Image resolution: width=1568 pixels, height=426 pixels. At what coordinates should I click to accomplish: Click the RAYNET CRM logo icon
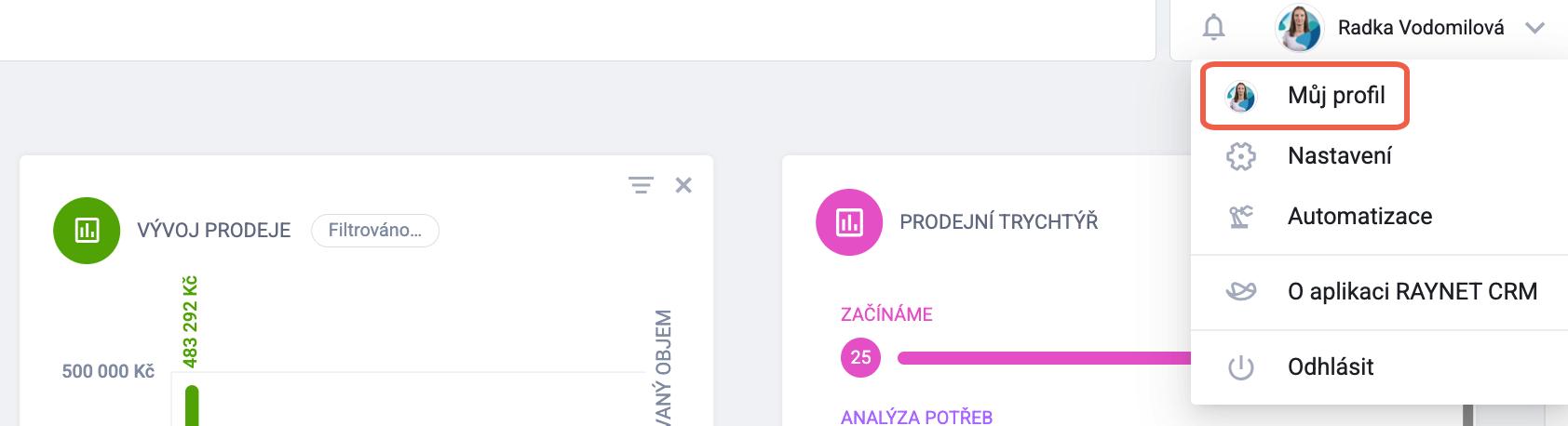click(1240, 292)
